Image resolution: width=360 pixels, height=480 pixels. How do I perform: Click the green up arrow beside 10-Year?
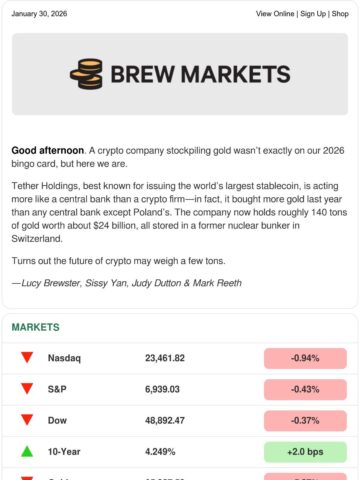click(27, 451)
